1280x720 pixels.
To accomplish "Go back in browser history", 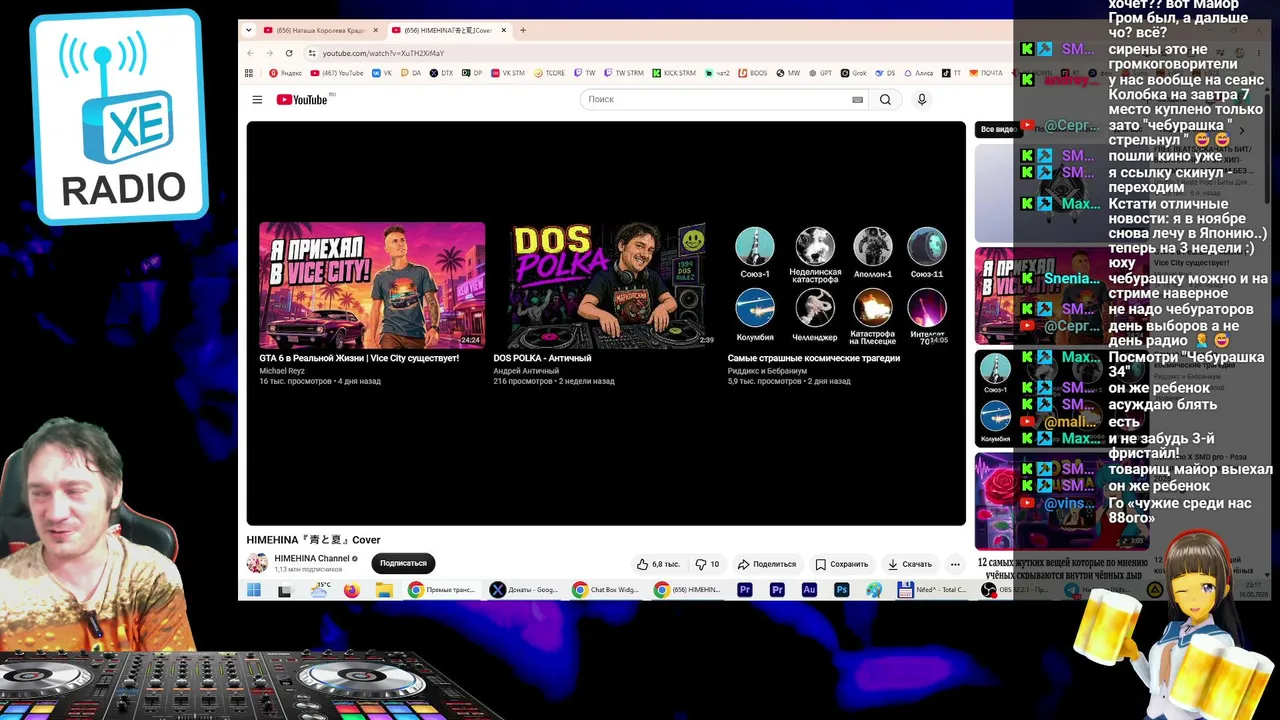I will pos(251,53).
